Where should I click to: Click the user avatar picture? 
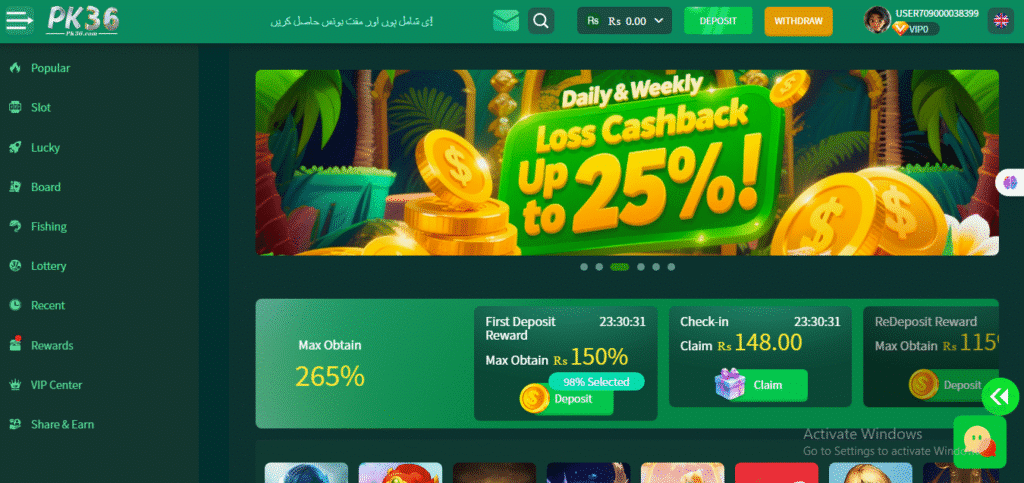click(x=877, y=20)
